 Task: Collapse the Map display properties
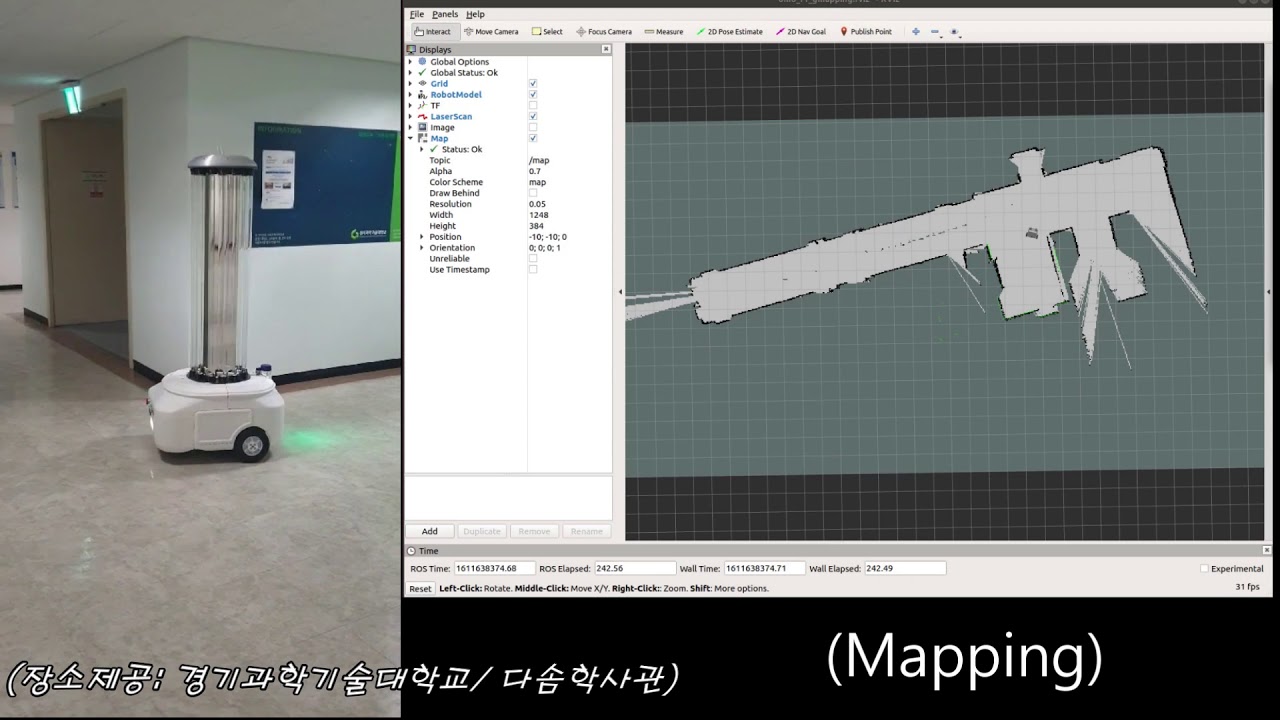click(x=410, y=138)
